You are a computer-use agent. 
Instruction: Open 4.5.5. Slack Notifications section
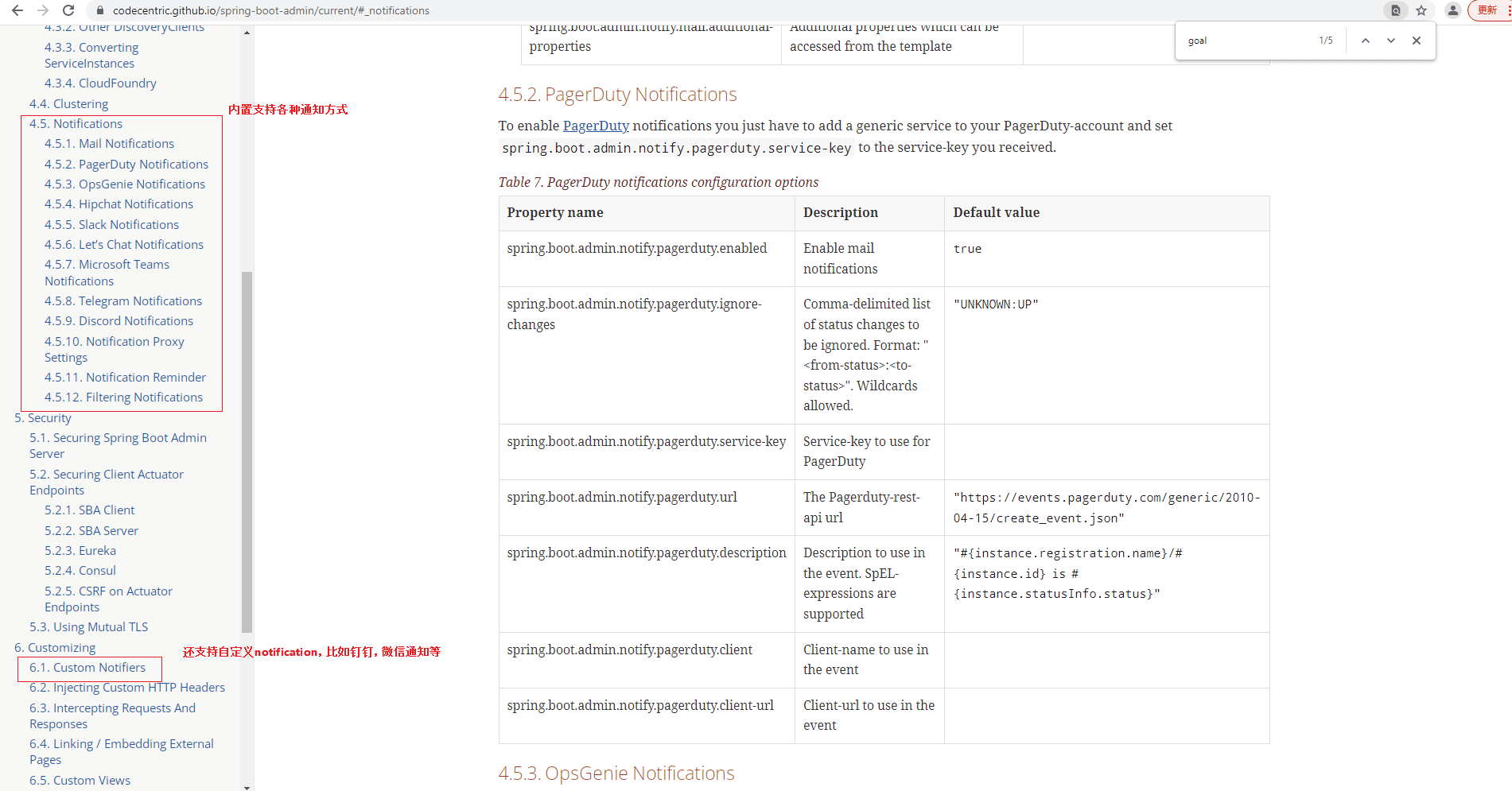tap(111, 225)
